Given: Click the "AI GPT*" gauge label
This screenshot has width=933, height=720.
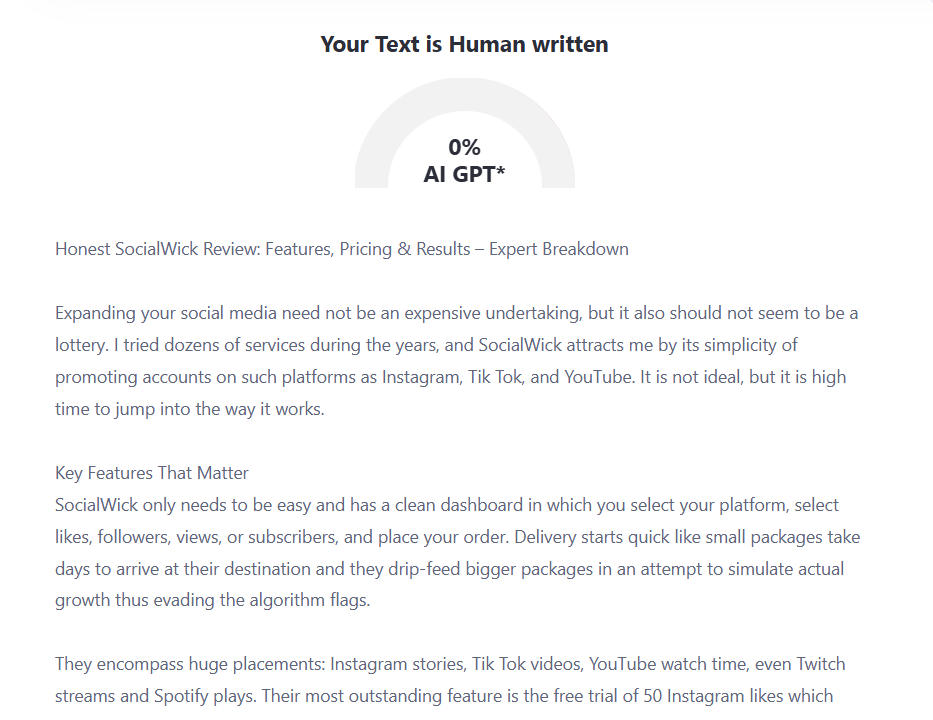Looking at the screenshot, I should pyautogui.click(x=464, y=174).
